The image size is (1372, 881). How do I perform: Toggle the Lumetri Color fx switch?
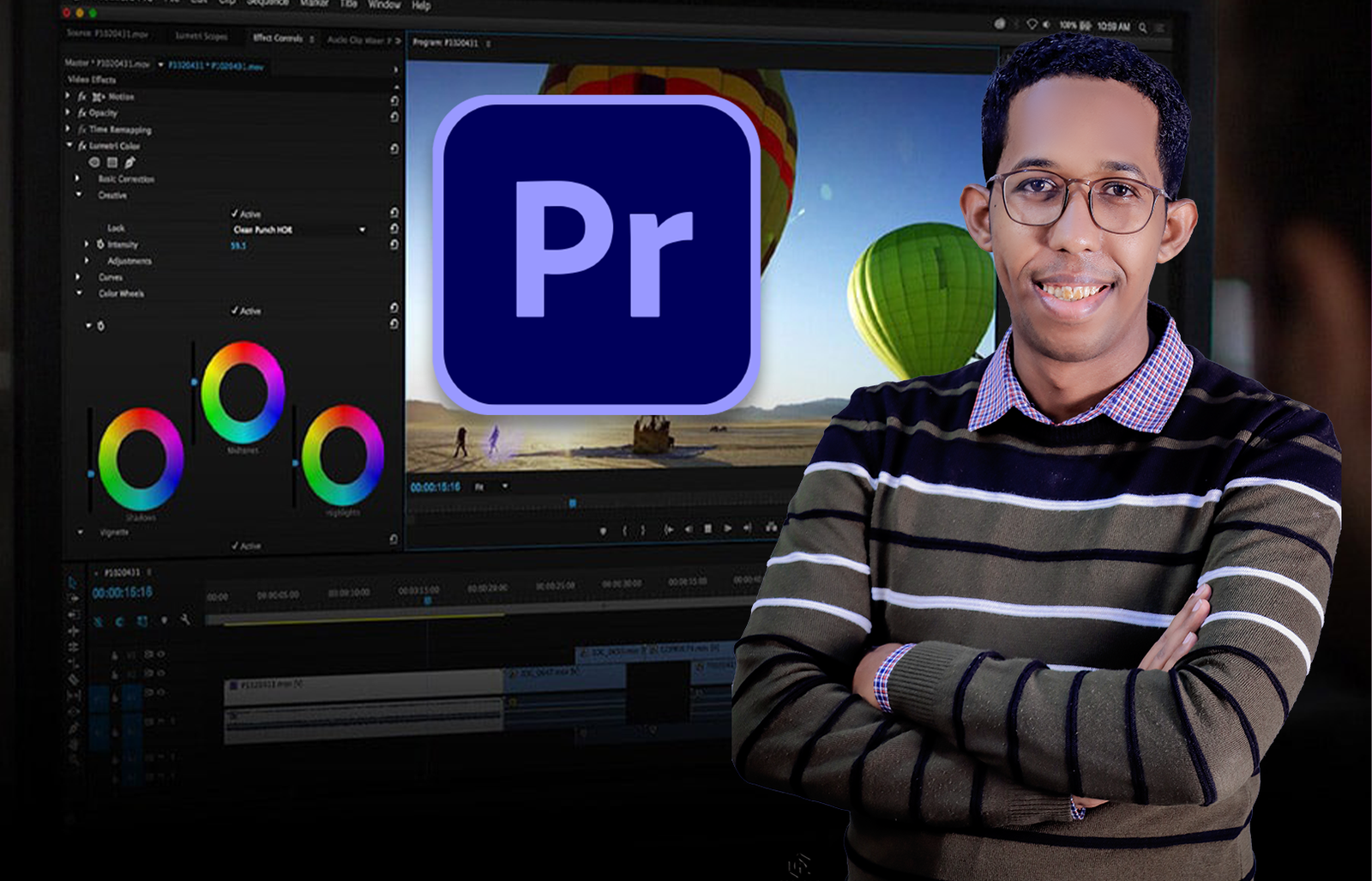click(82, 146)
